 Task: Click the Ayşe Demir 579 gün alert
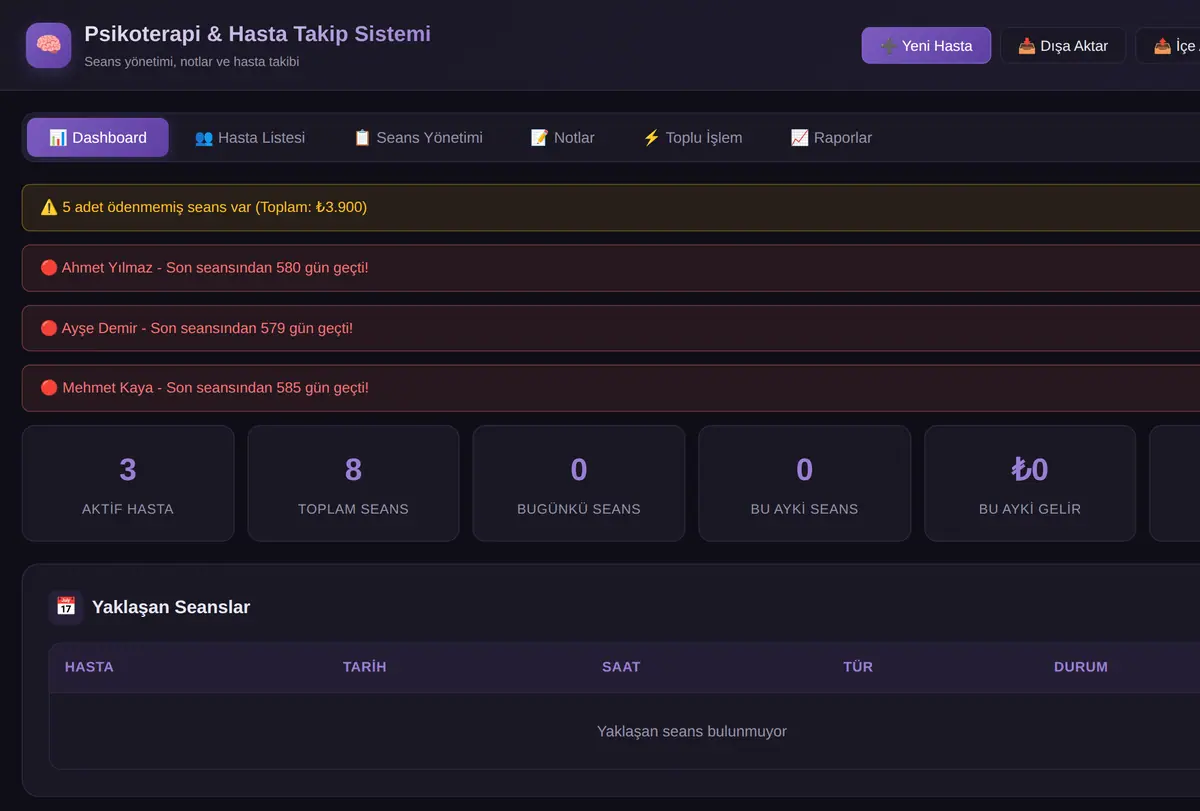pos(611,328)
